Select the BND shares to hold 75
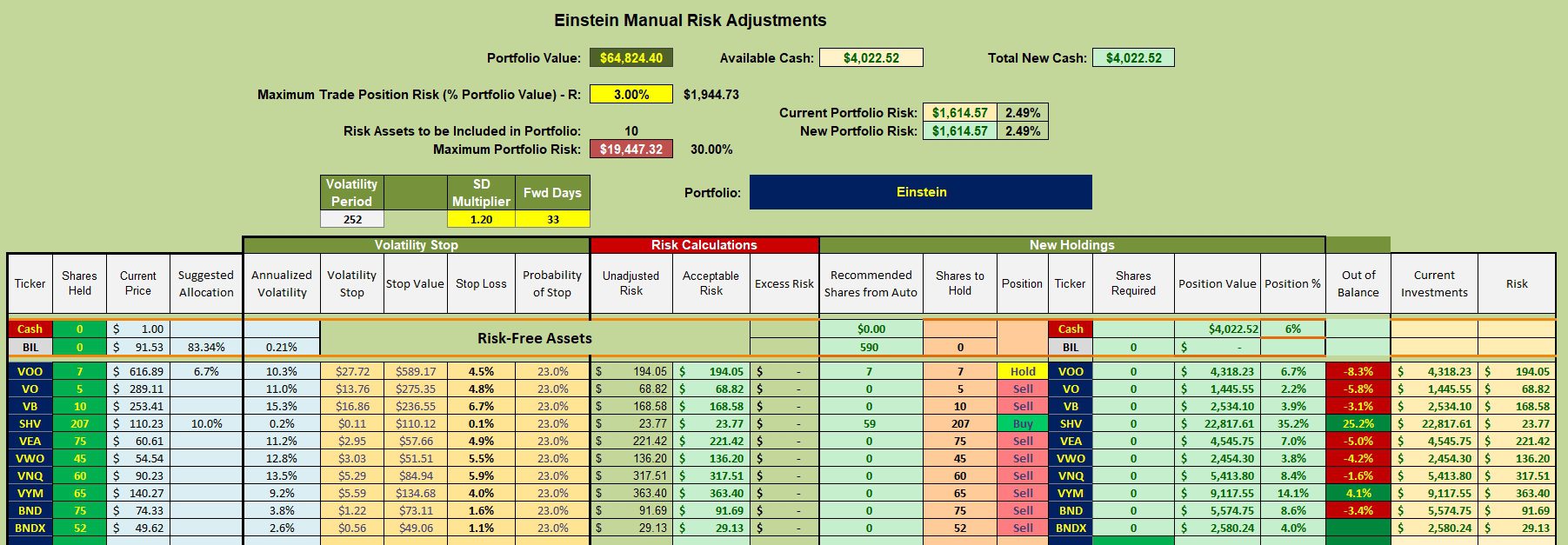 tap(960, 510)
